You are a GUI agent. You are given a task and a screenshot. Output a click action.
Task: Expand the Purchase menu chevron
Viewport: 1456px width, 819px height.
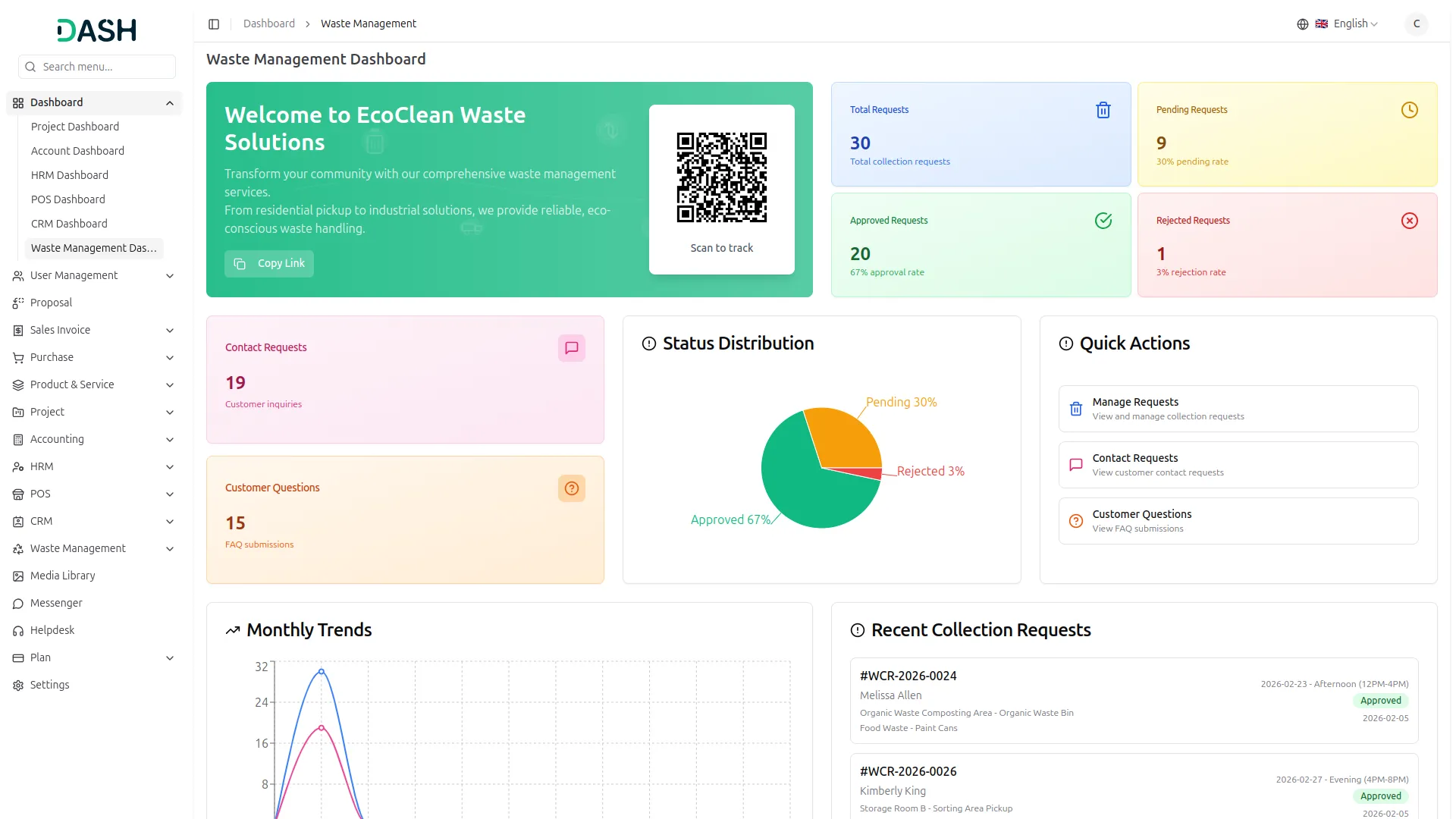click(x=170, y=358)
